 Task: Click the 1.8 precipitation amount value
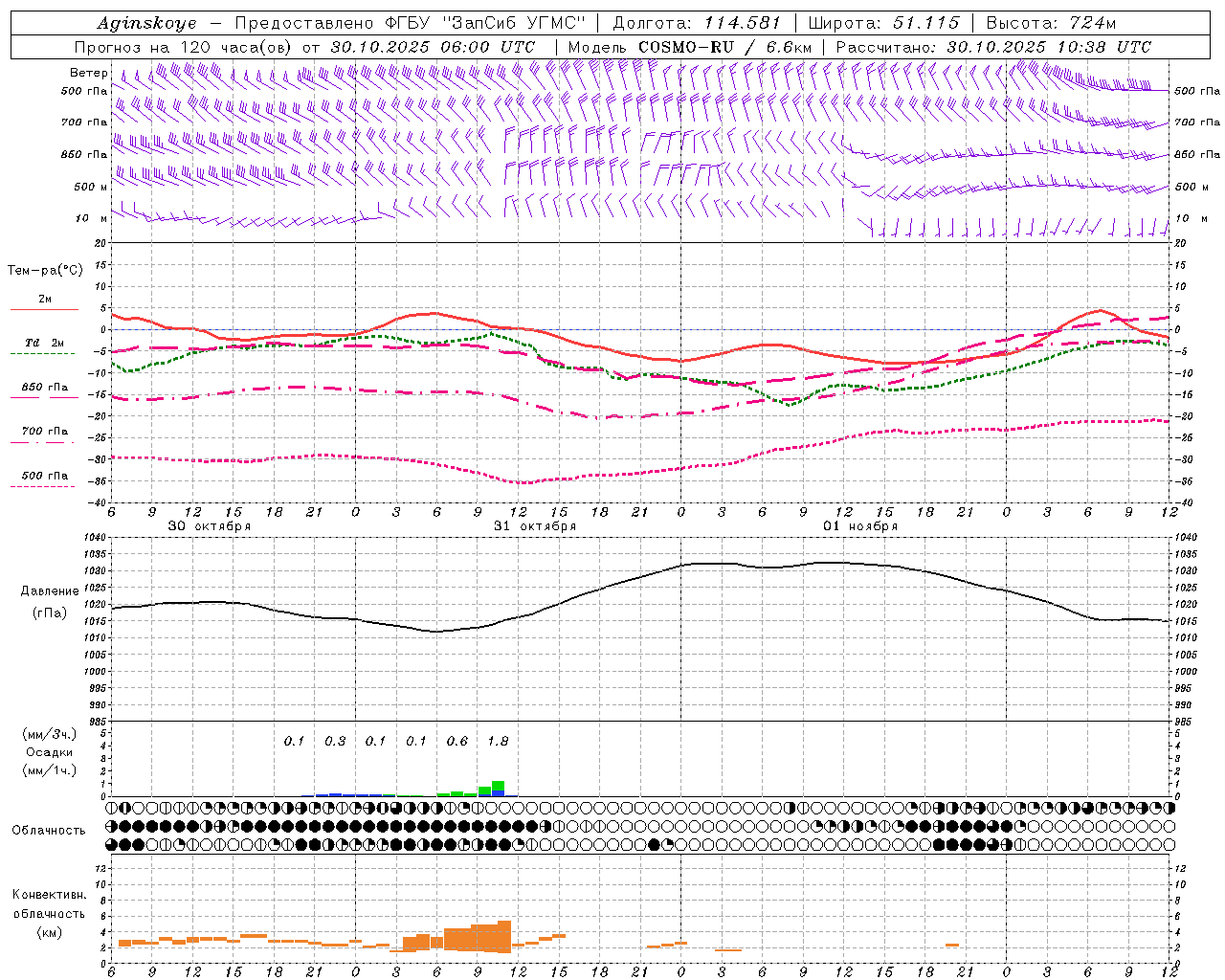498,741
